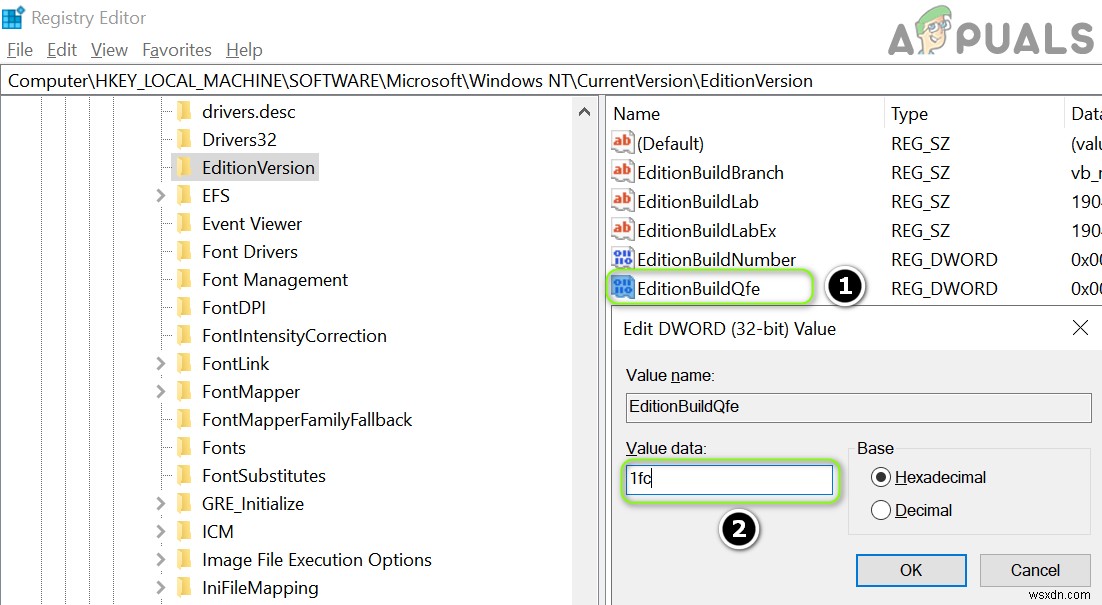Click the tree pane scroll-up arrow
1102x605 pixels.
tap(584, 112)
